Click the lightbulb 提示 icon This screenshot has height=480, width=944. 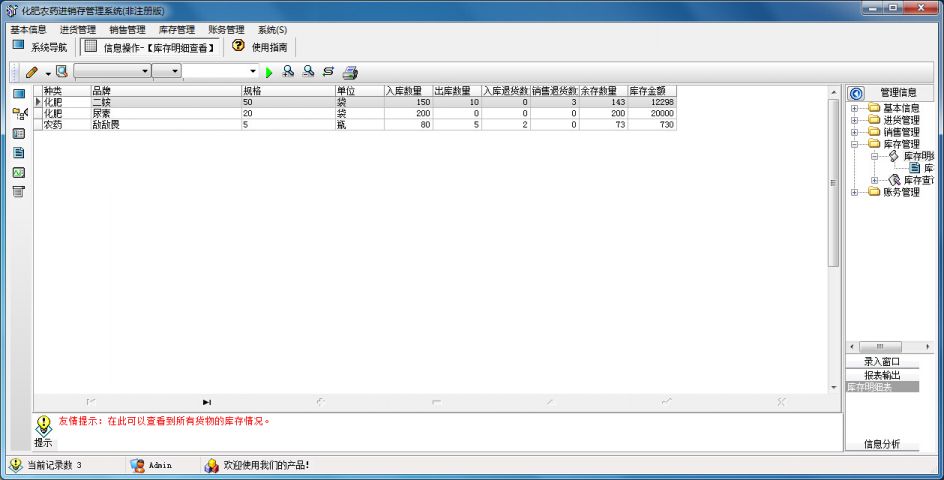(x=44, y=425)
